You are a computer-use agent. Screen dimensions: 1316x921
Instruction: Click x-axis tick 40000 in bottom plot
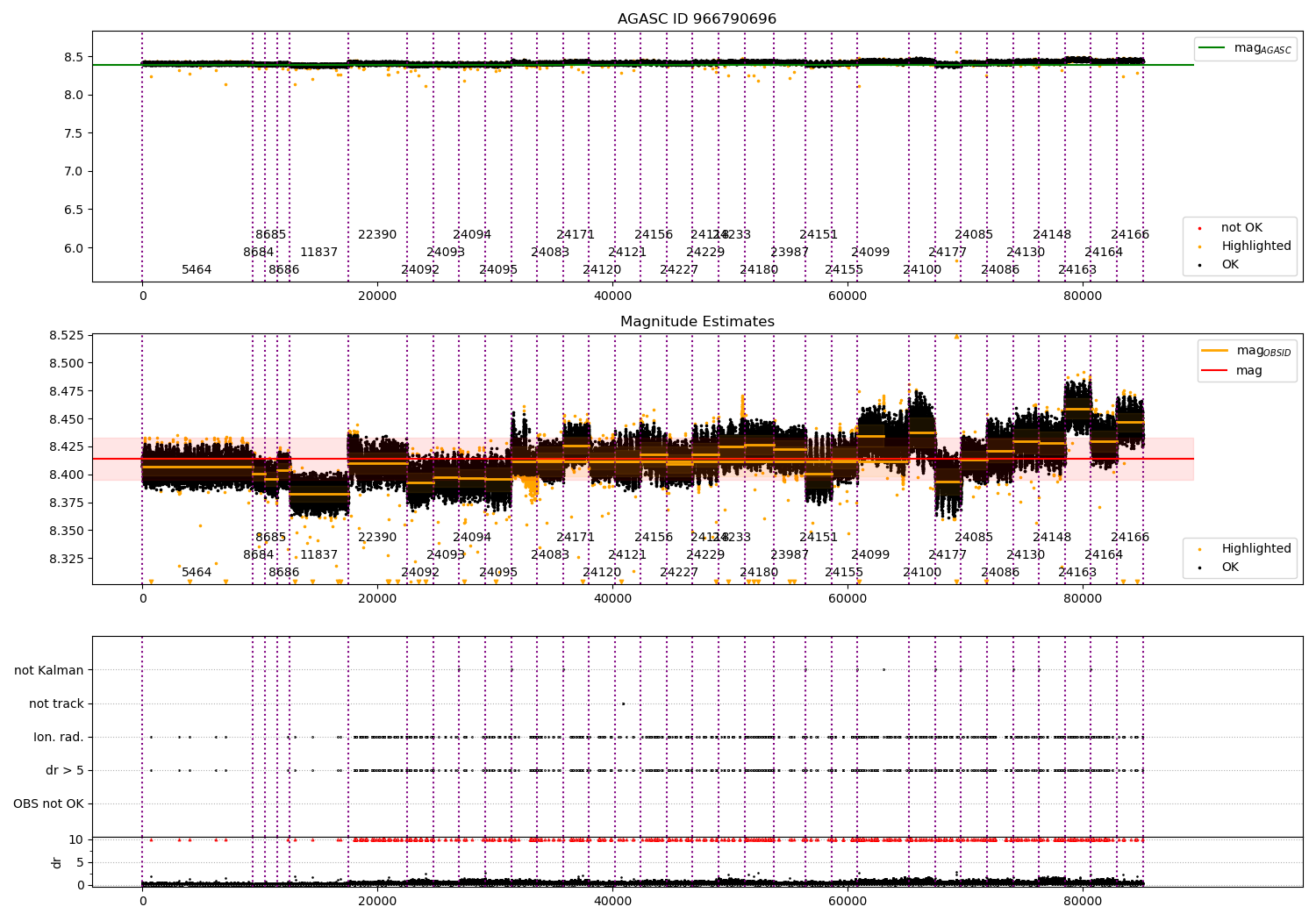[x=612, y=901]
